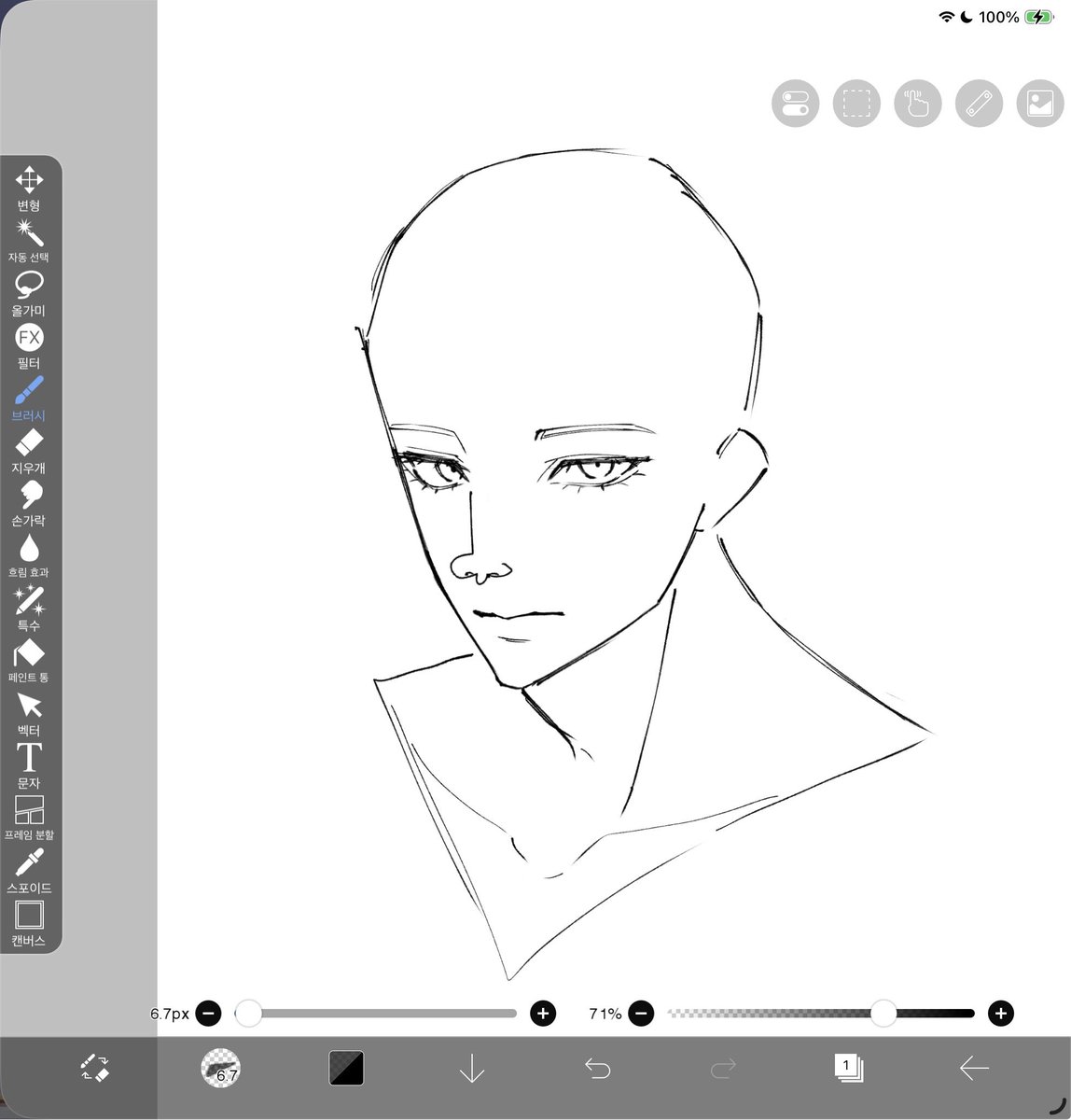
Task: Click the opacity slider handle
Action: coord(883,1013)
